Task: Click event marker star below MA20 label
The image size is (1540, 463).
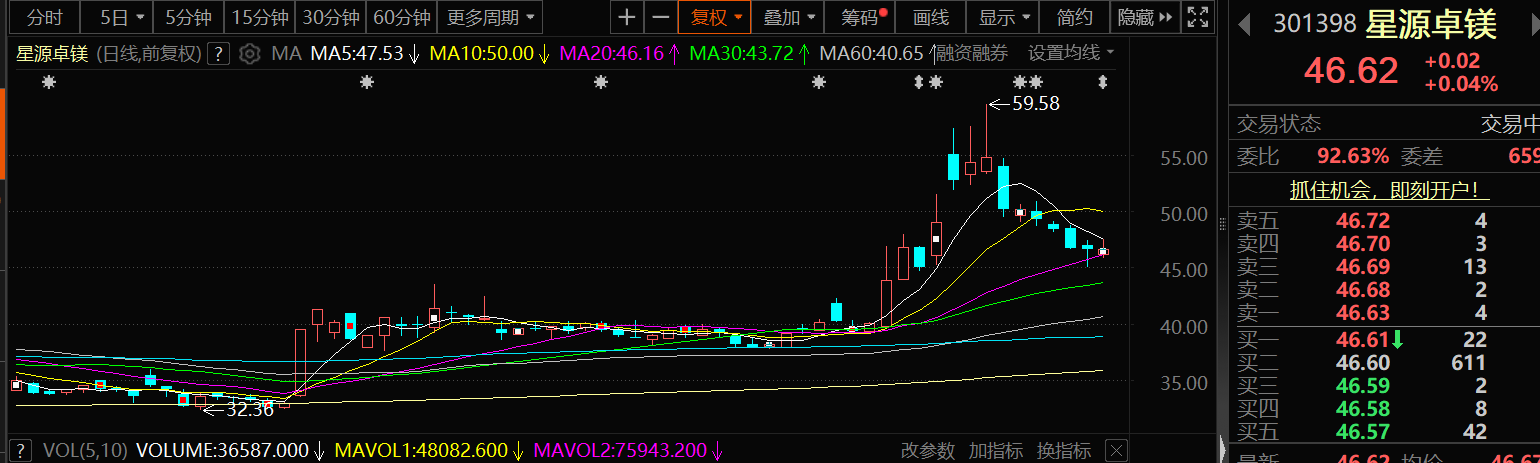Action: click(x=601, y=82)
